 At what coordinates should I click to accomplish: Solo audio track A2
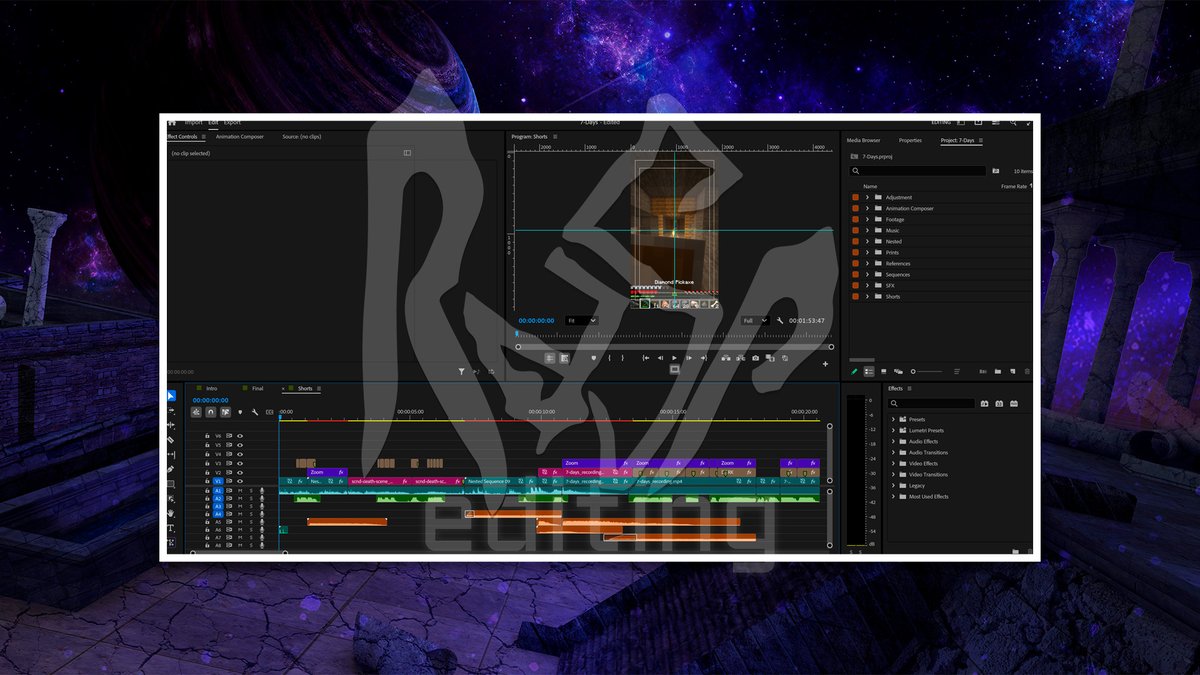(251, 498)
